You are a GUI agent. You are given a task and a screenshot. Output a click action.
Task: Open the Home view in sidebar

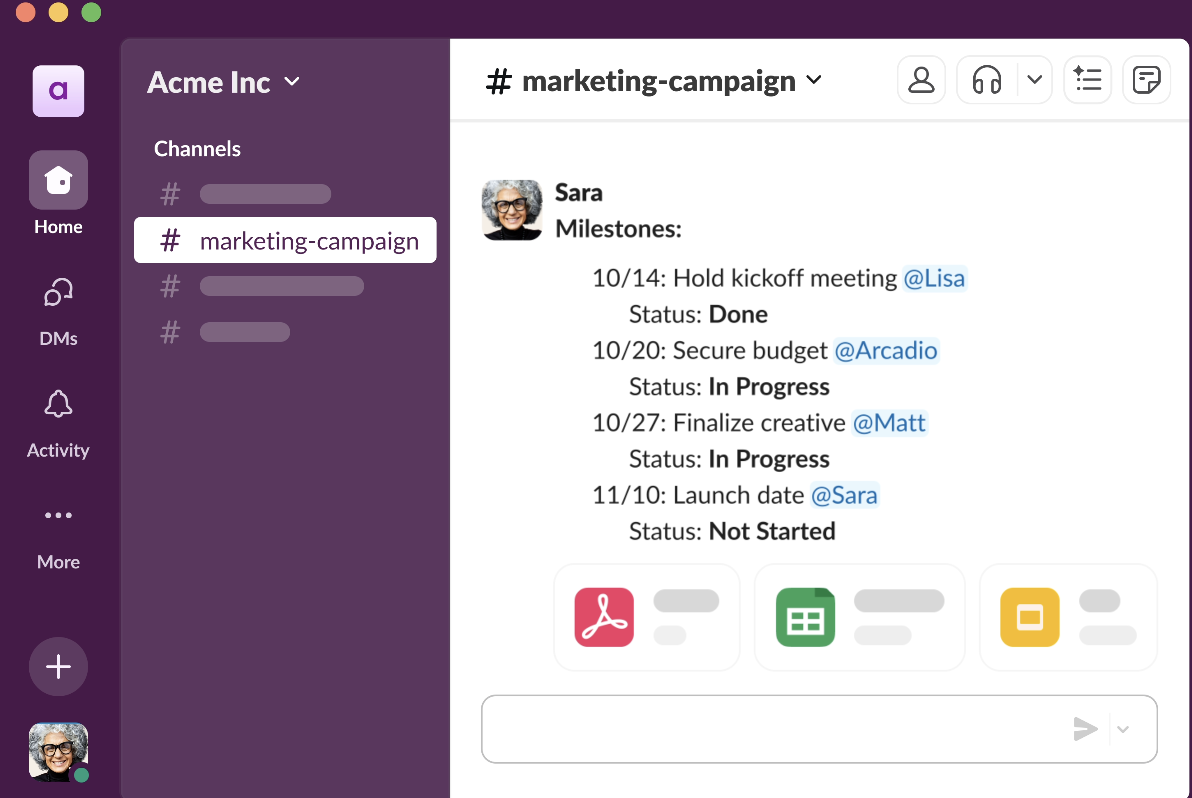pos(58,181)
